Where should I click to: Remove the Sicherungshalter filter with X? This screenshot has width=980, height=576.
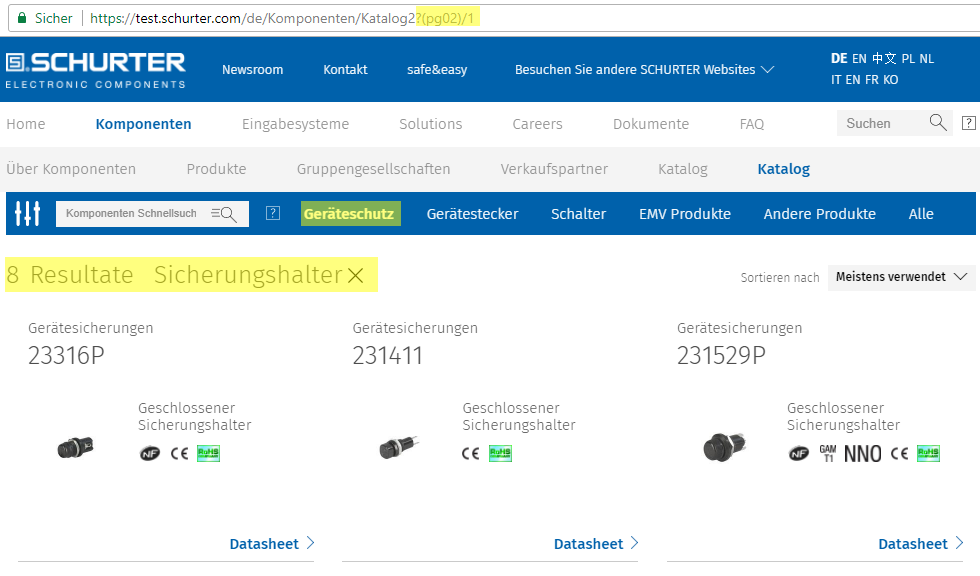coord(356,276)
